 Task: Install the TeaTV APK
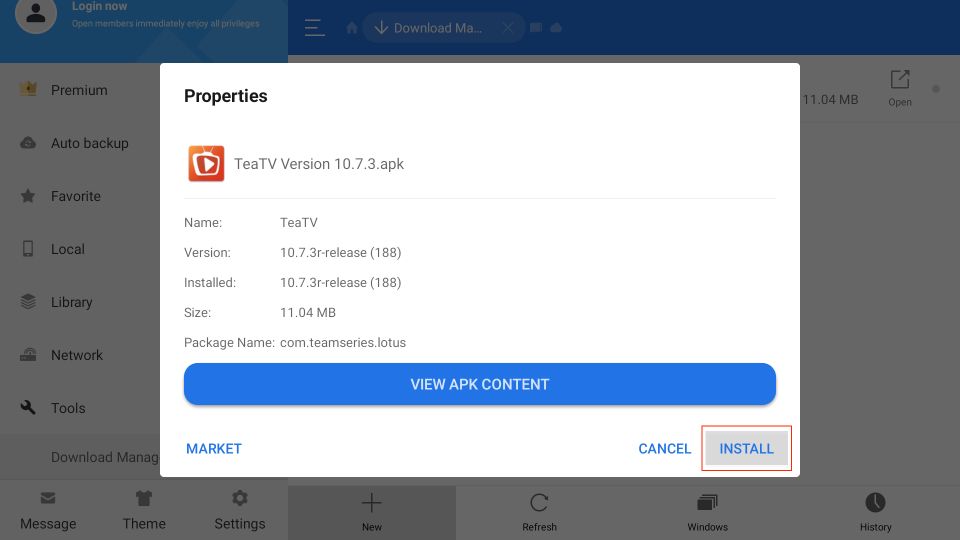point(746,448)
